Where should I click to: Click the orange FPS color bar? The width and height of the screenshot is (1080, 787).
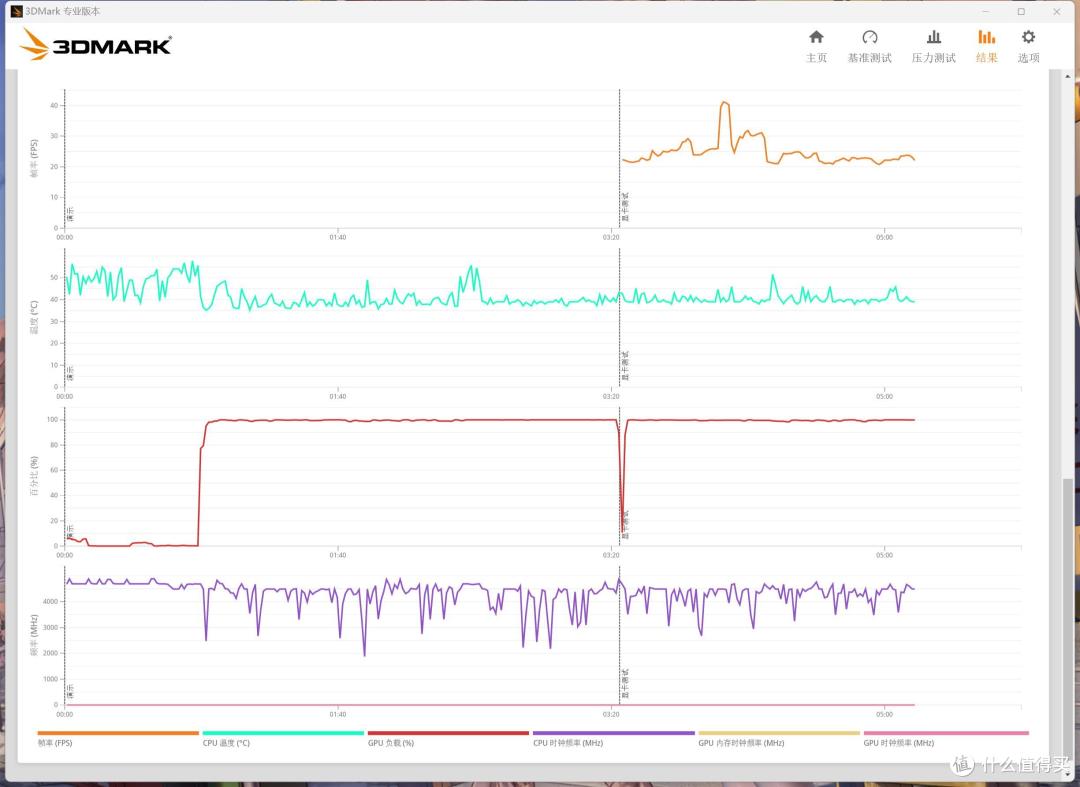[x=118, y=733]
